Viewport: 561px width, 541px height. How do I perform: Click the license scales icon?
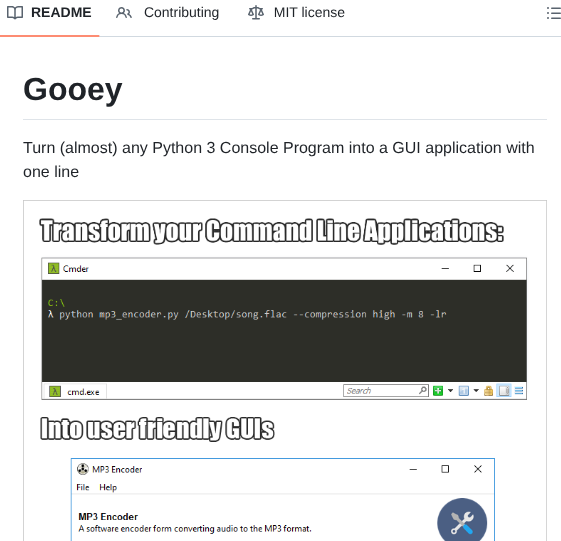click(x=256, y=13)
